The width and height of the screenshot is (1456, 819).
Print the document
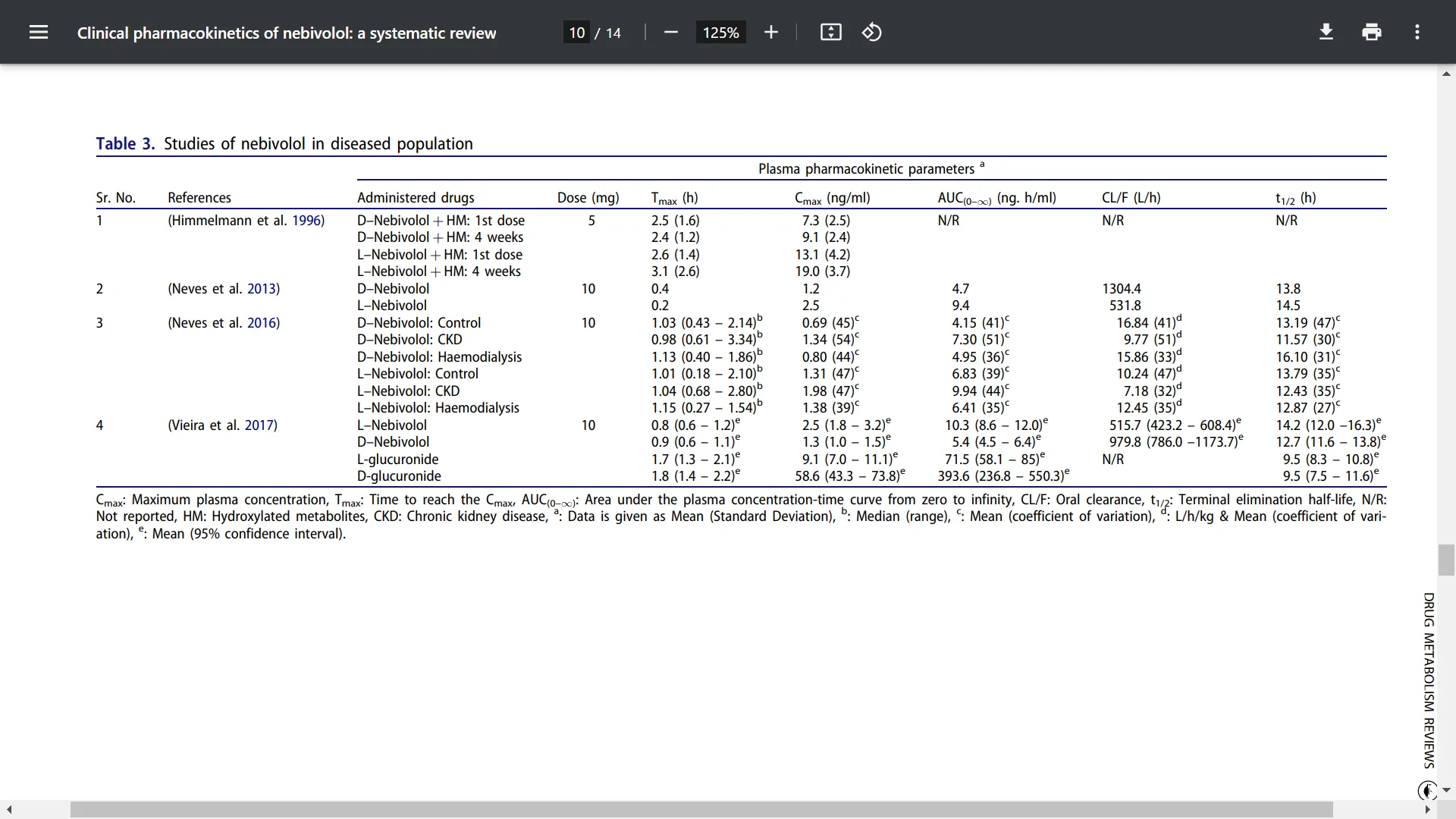click(x=1372, y=32)
